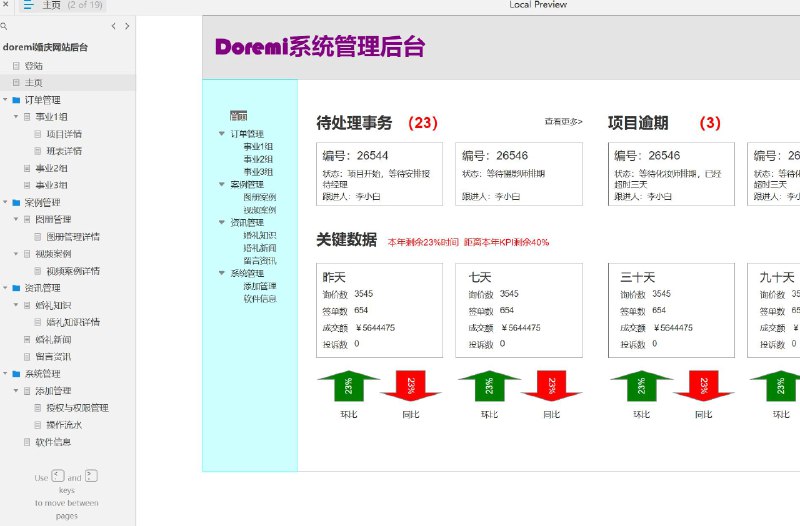Collapse 订单管理 in the cyan preview menu
The width and height of the screenshot is (800, 526).
coord(221,134)
